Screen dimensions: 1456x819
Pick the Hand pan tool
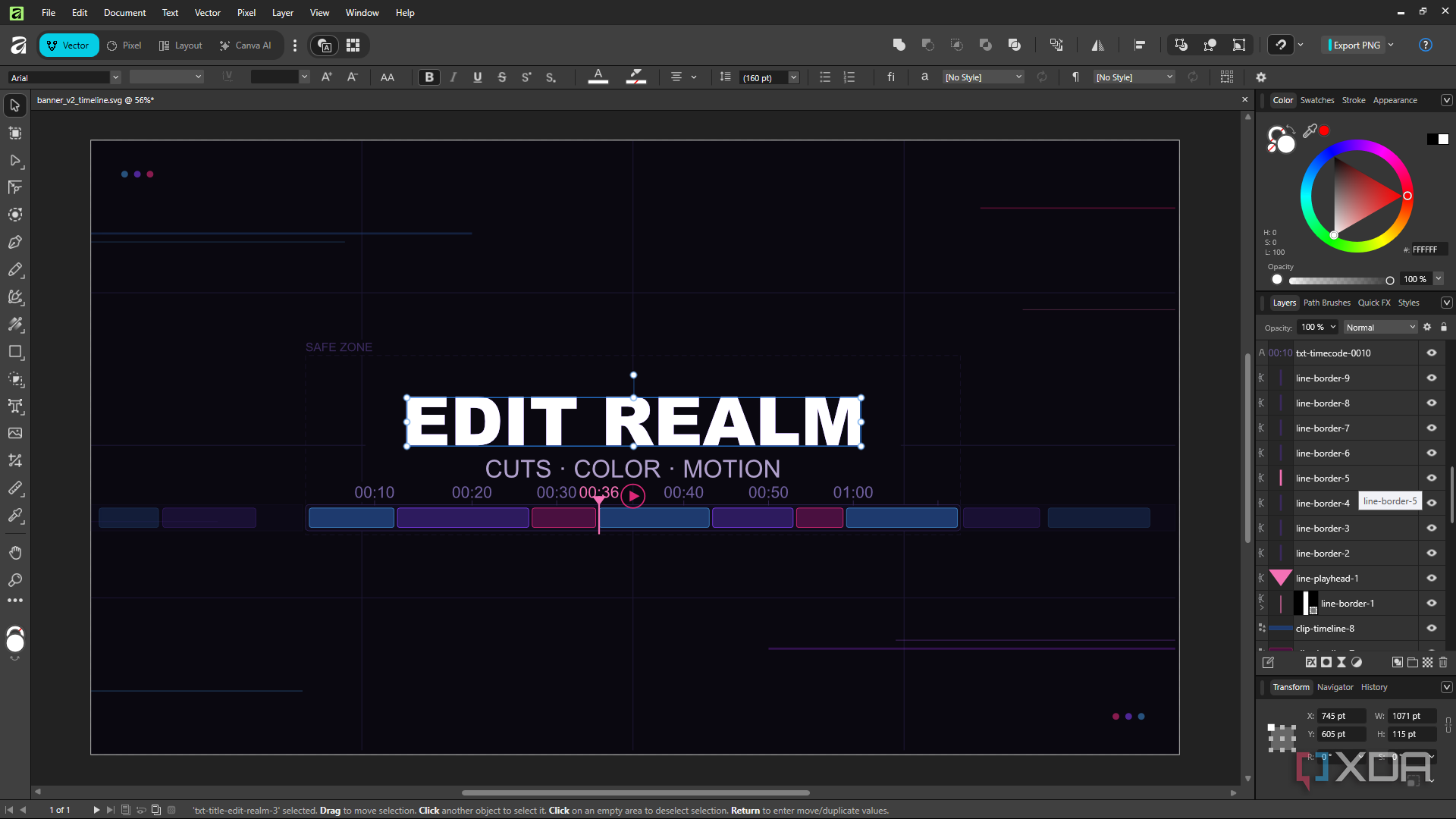(x=15, y=553)
